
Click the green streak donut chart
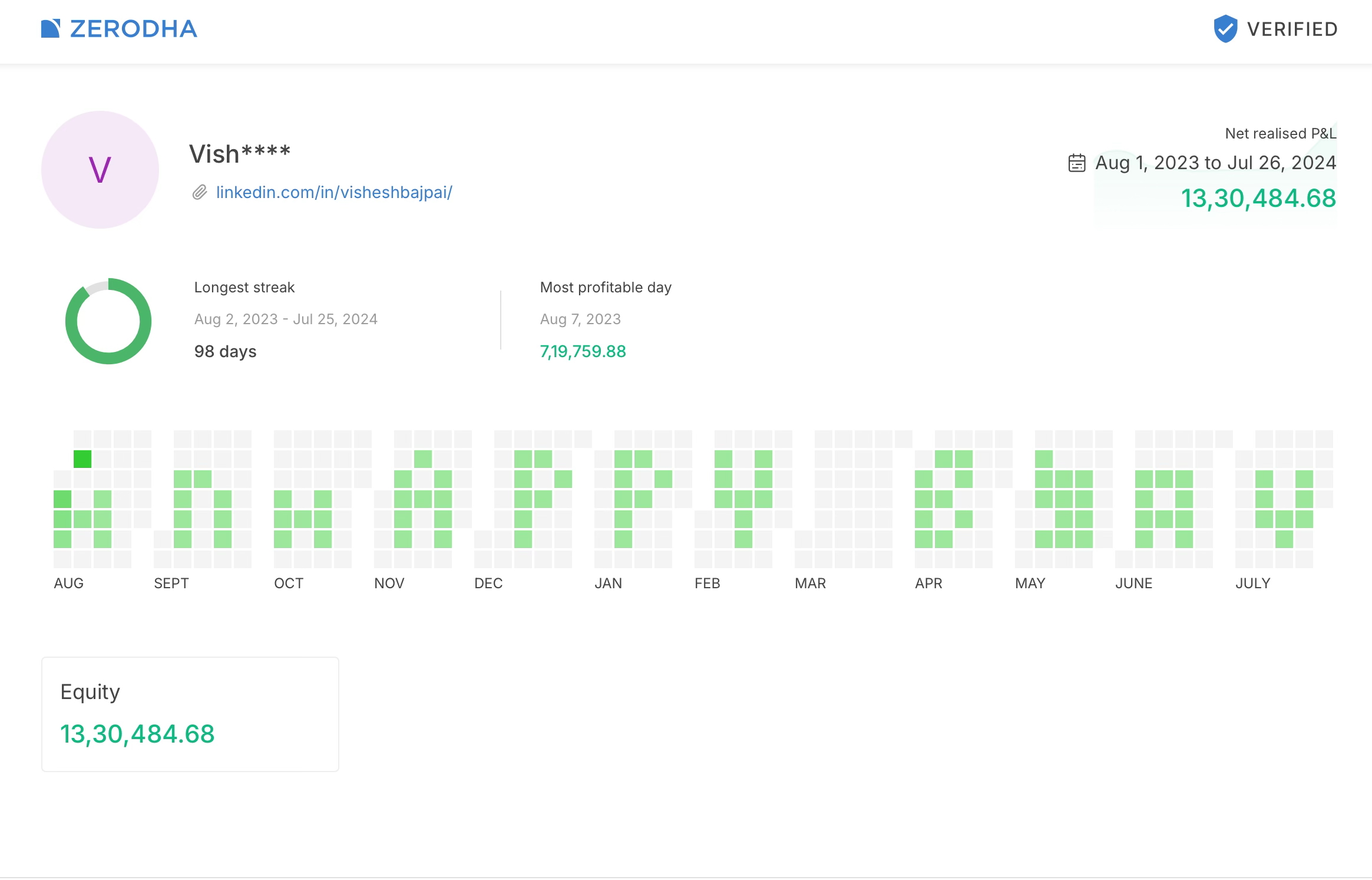[x=108, y=321]
